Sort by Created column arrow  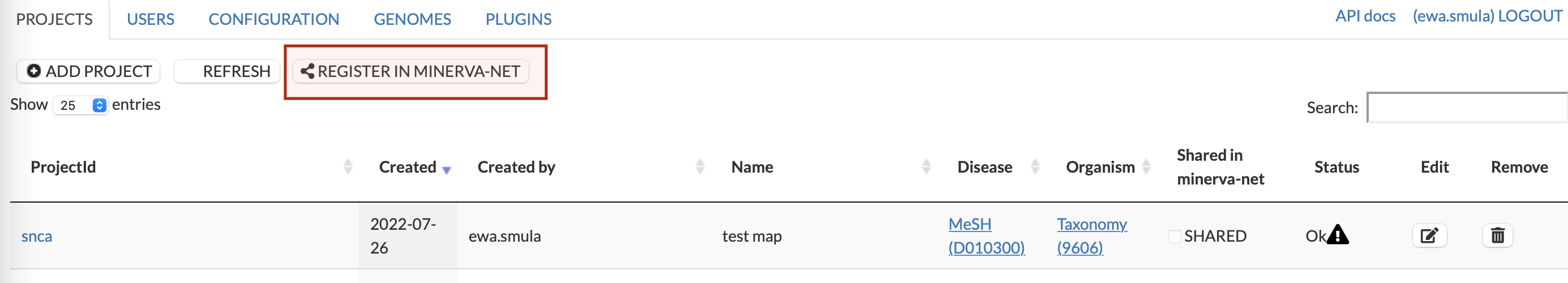point(447,170)
